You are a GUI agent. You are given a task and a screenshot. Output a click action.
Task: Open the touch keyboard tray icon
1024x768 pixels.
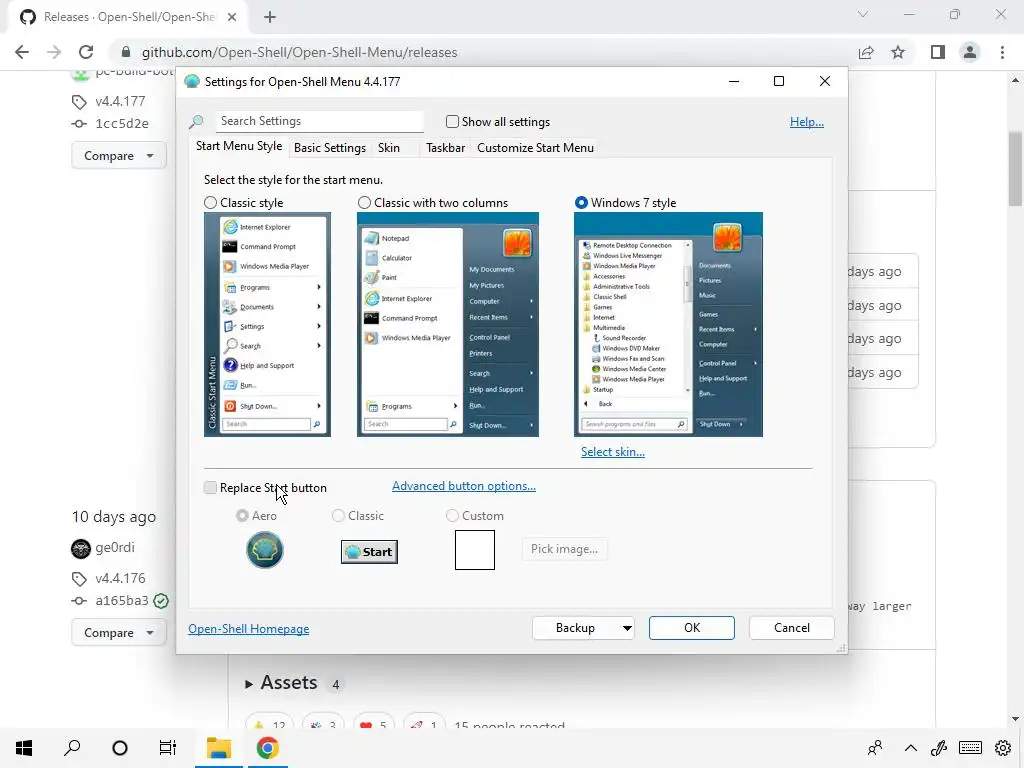click(x=970, y=748)
